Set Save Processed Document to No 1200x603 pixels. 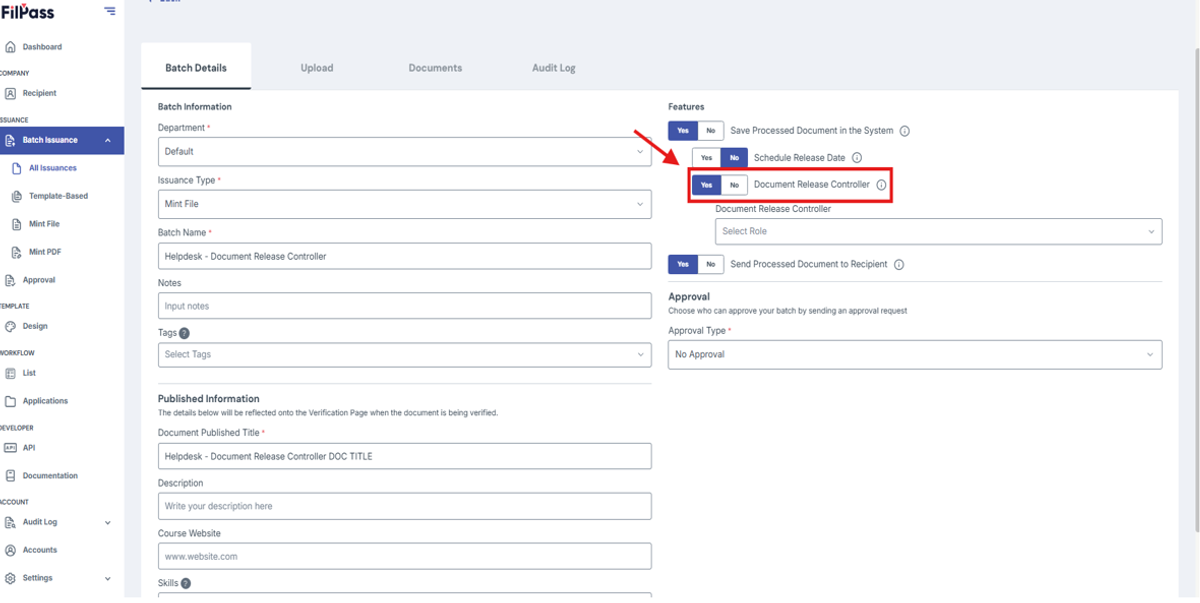click(x=710, y=131)
